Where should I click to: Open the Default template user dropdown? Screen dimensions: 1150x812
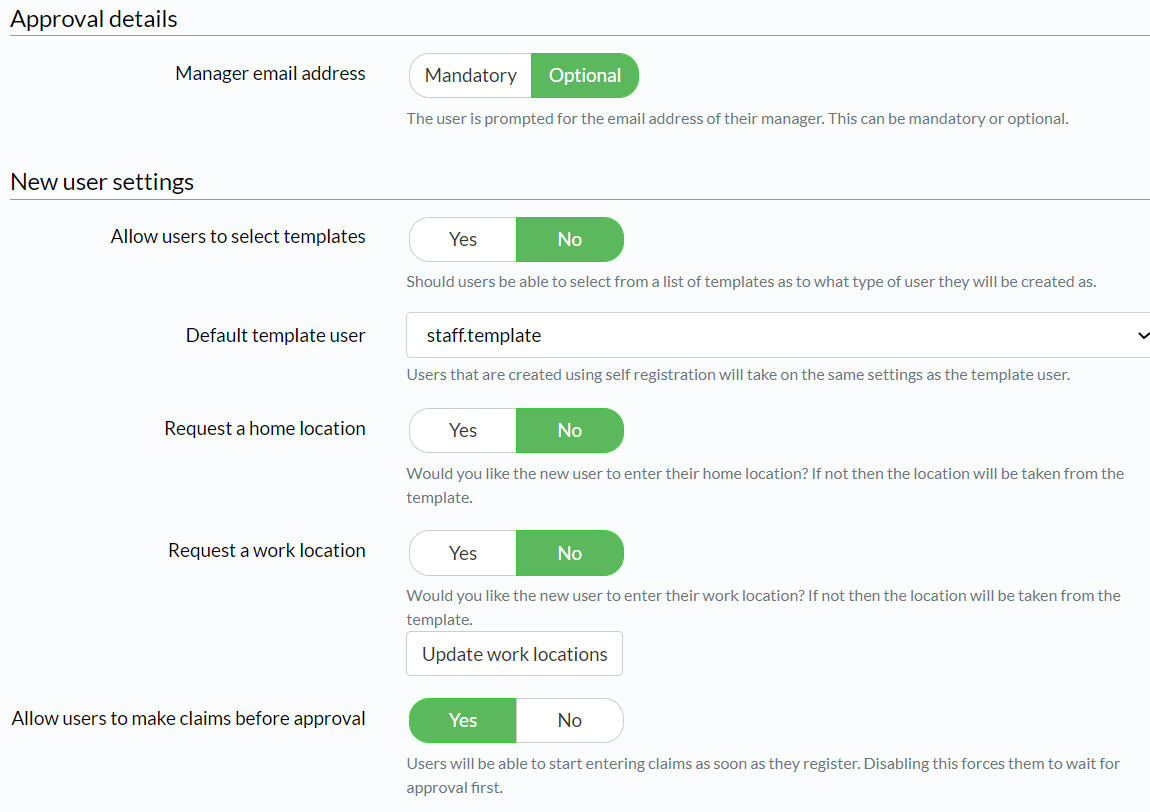tap(778, 335)
